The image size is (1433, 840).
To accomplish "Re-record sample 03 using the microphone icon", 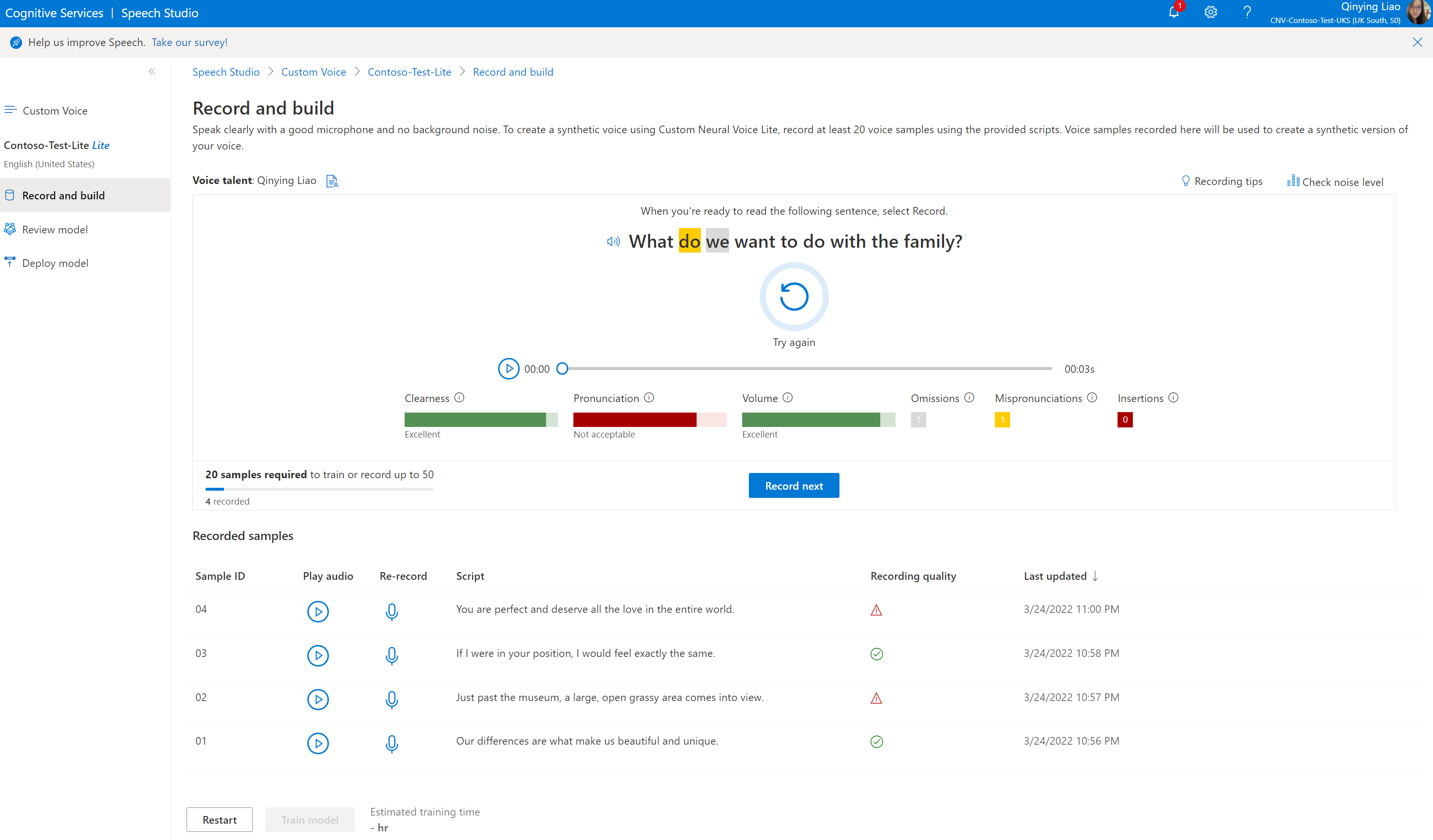I will 391,656.
